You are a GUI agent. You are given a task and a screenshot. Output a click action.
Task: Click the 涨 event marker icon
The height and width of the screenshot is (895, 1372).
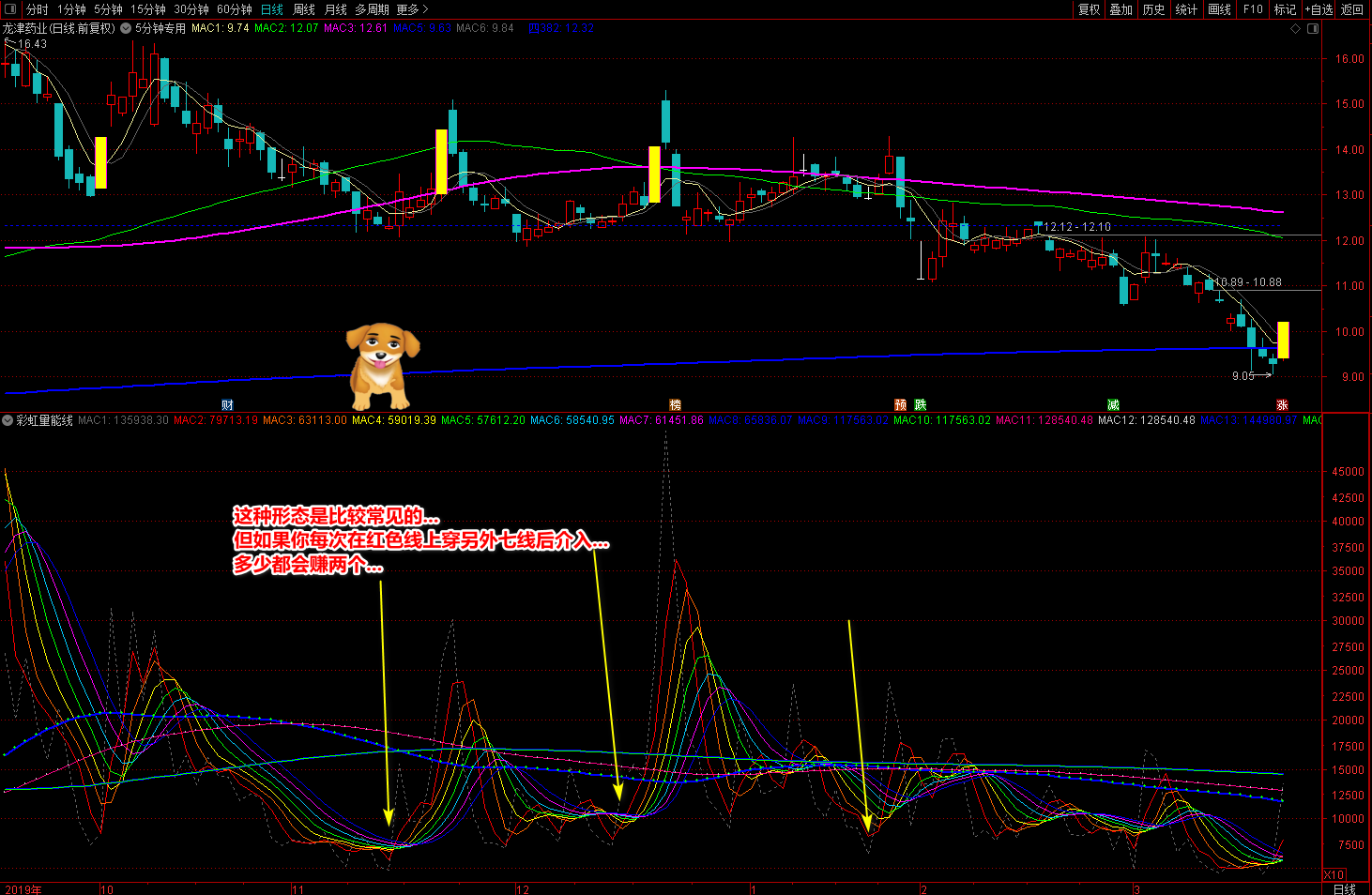click(x=1282, y=405)
